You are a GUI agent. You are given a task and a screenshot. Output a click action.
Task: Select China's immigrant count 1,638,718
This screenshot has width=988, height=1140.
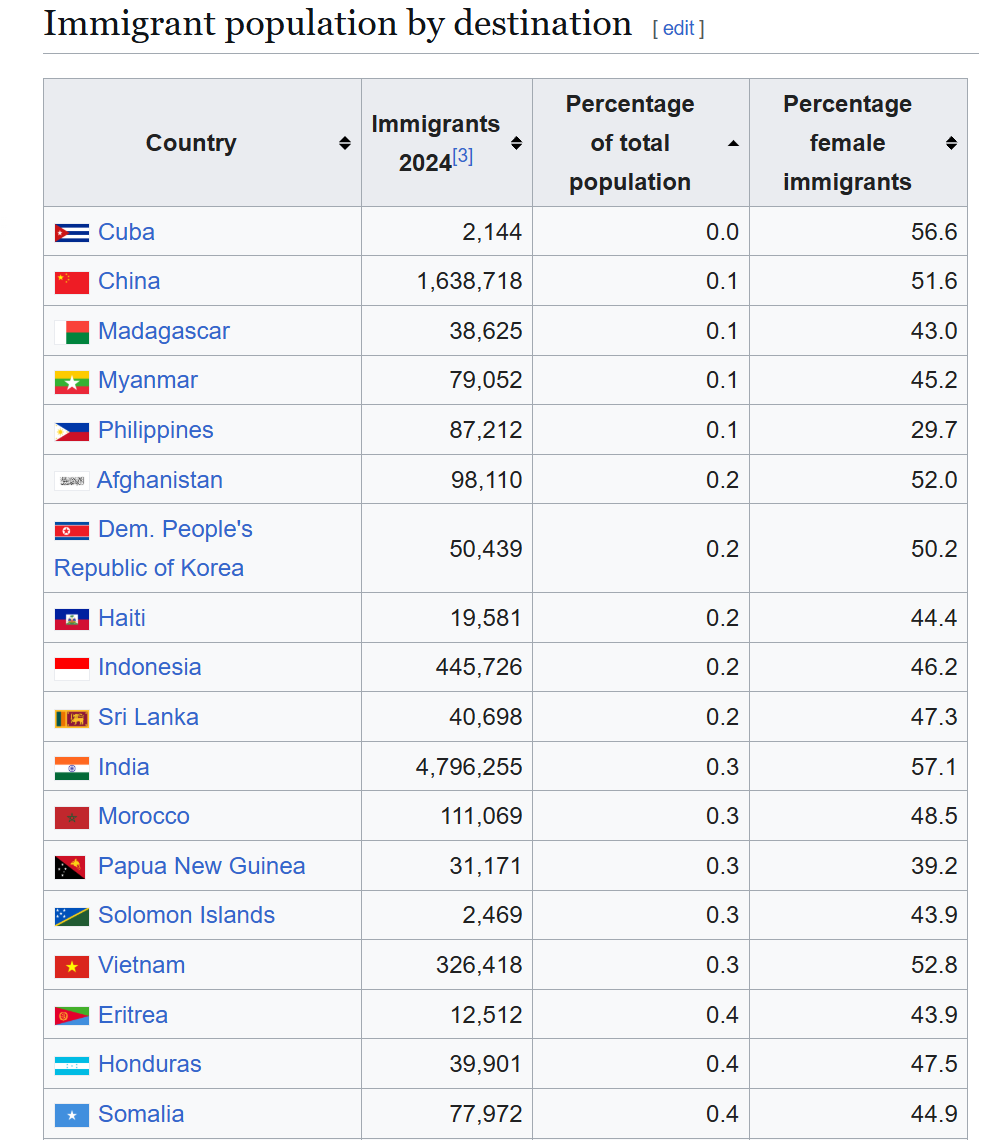(x=469, y=281)
